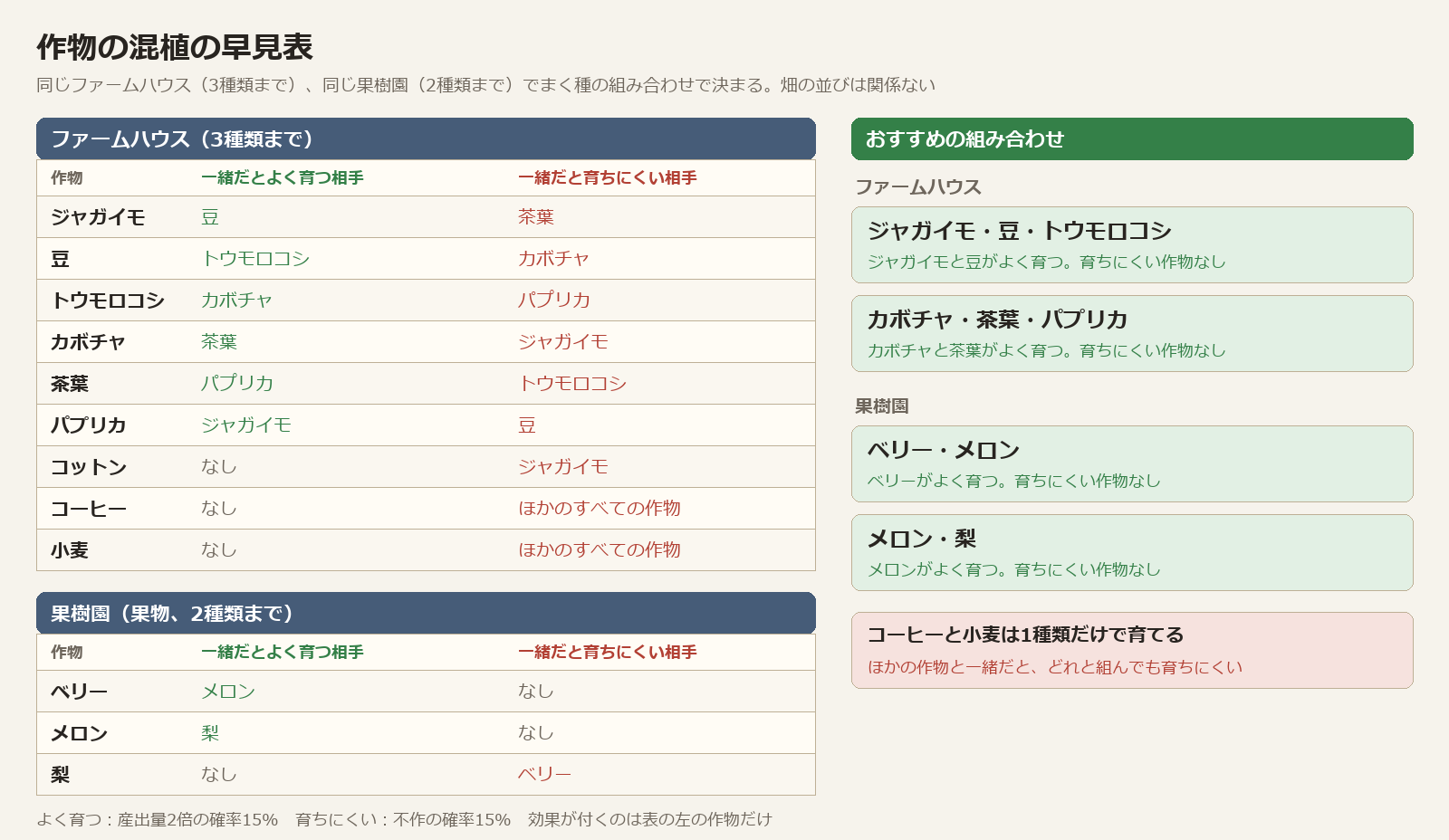Image resolution: width=1449 pixels, height=840 pixels.
Task: Click "一緒だとよく育つ相手" column header in farmhouse table
Action: click(x=283, y=177)
